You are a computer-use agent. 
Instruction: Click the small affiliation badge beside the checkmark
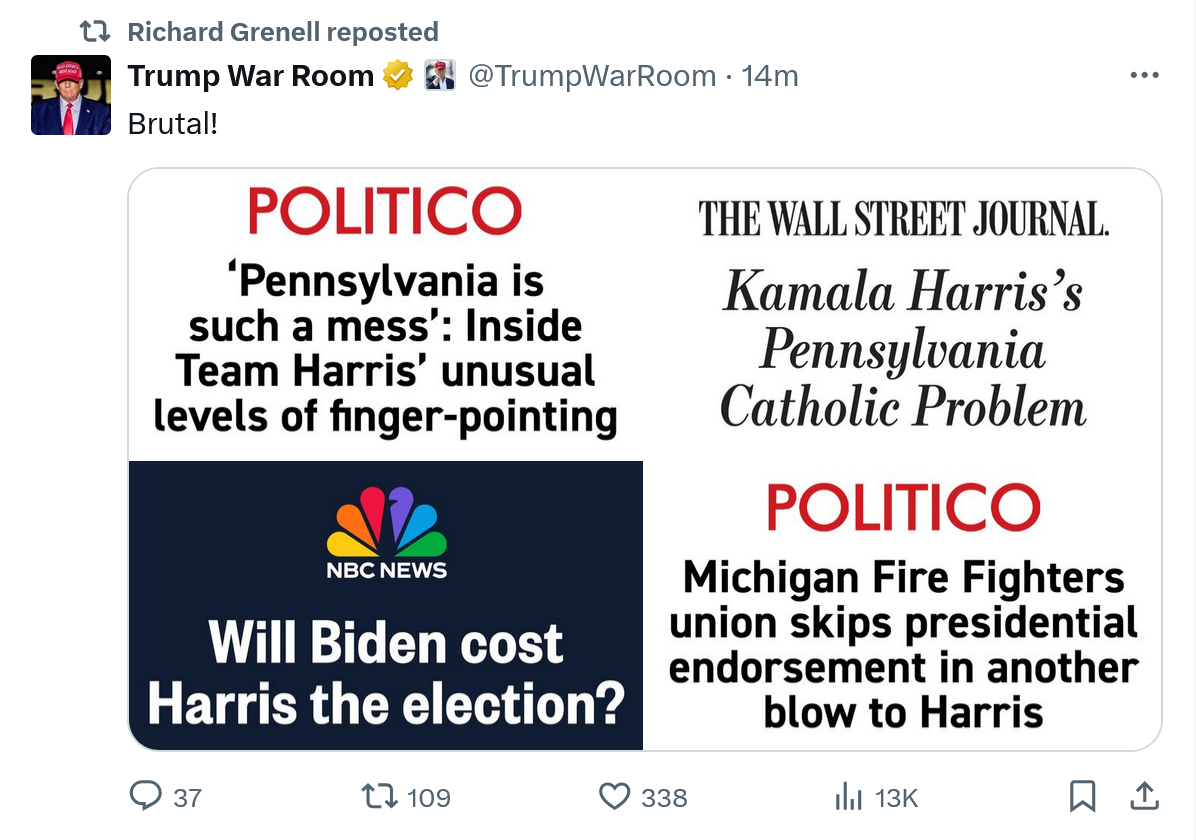(x=440, y=76)
